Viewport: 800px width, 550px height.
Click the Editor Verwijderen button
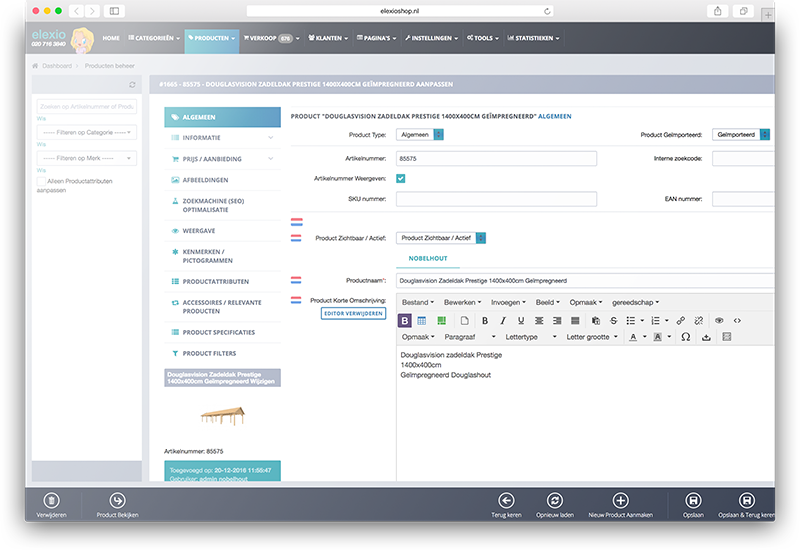(x=353, y=313)
